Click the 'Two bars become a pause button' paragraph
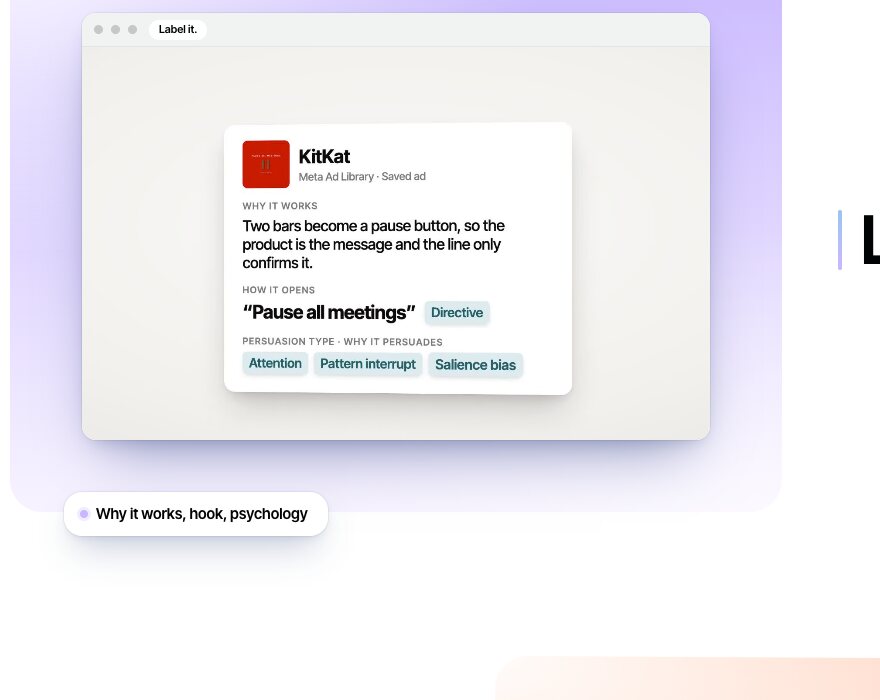The height and width of the screenshot is (700, 880). [x=374, y=244]
